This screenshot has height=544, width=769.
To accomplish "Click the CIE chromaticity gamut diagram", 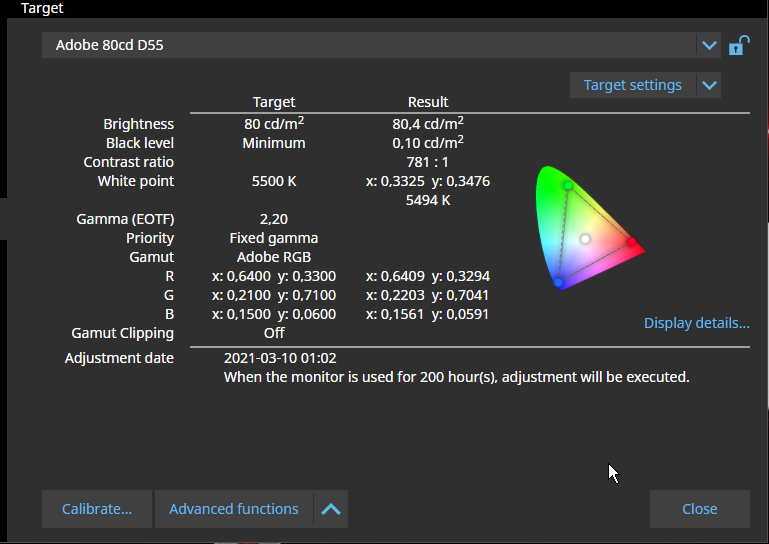I will point(590,228).
